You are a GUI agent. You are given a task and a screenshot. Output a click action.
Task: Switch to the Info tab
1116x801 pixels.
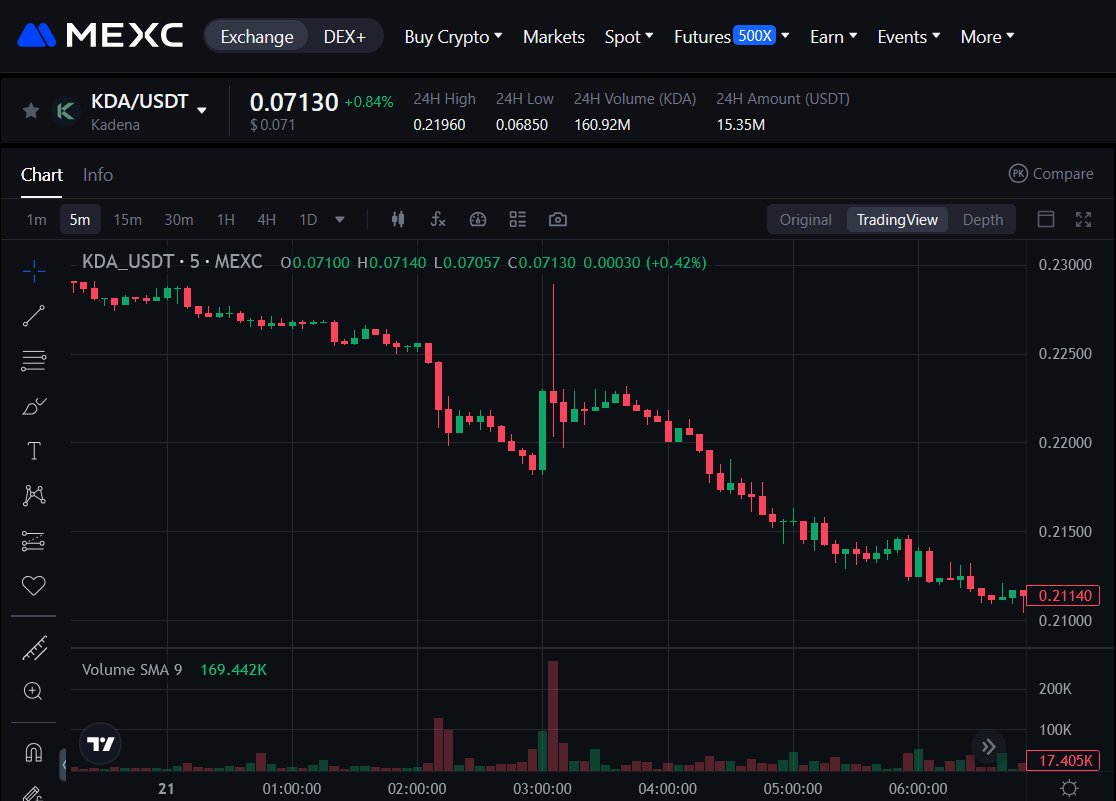(x=98, y=174)
